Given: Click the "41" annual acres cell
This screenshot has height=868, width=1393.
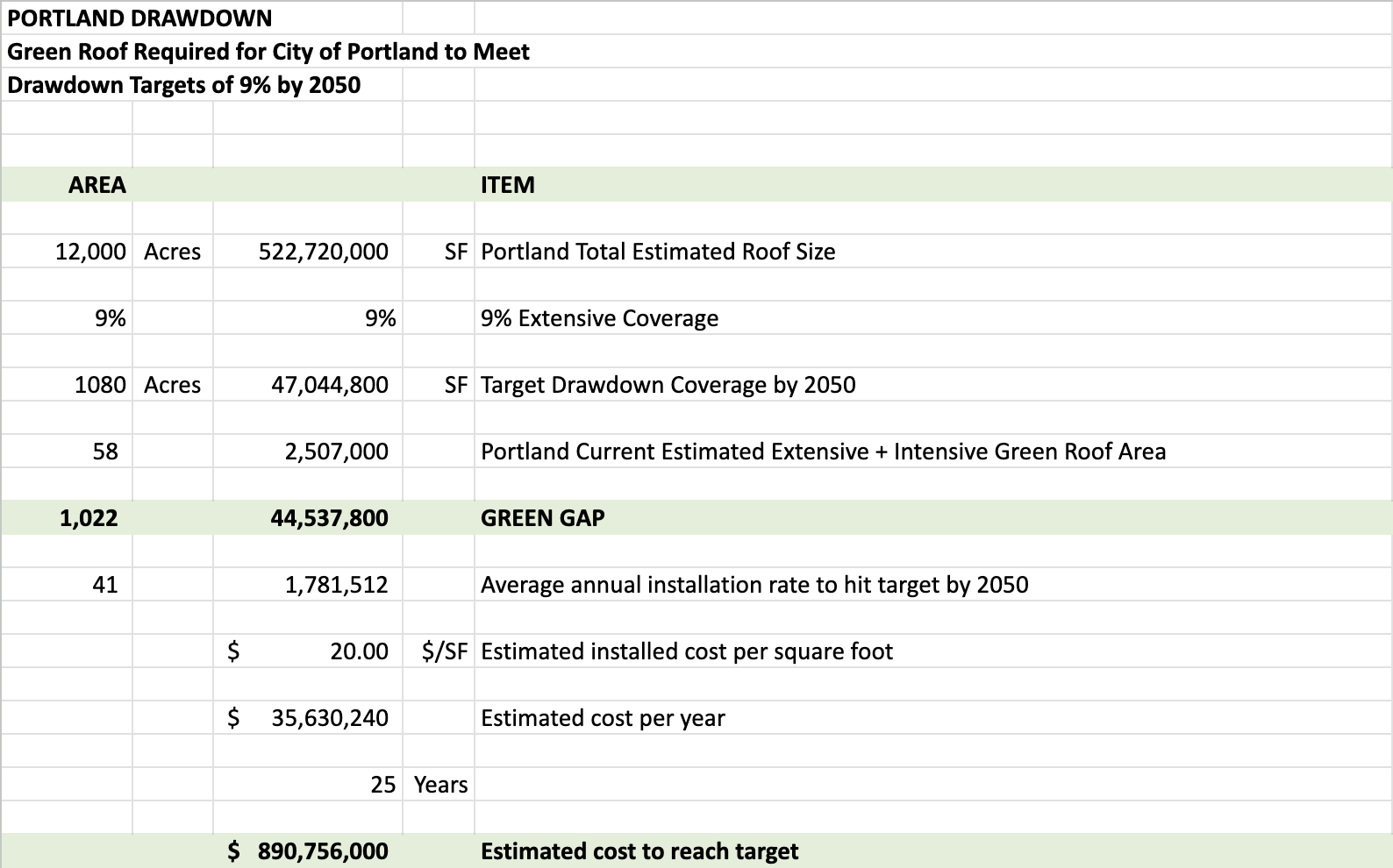Looking at the screenshot, I should (105, 585).
